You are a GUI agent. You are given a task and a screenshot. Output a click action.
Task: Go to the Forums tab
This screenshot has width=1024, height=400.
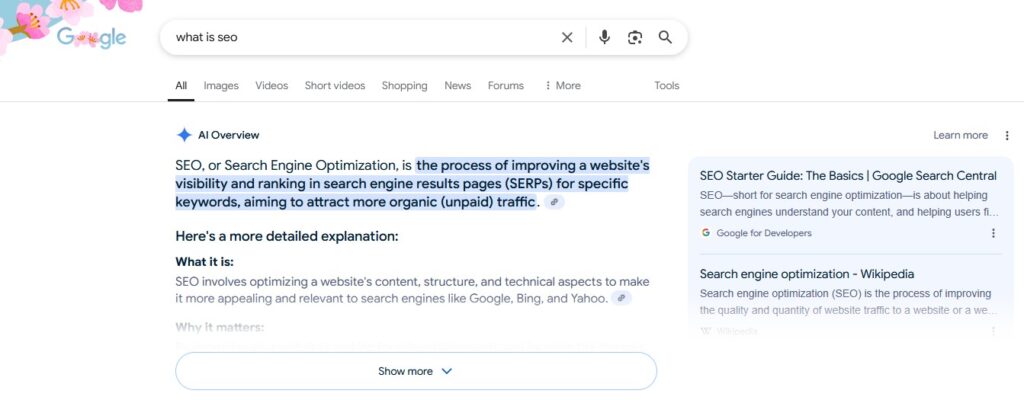pos(505,86)
